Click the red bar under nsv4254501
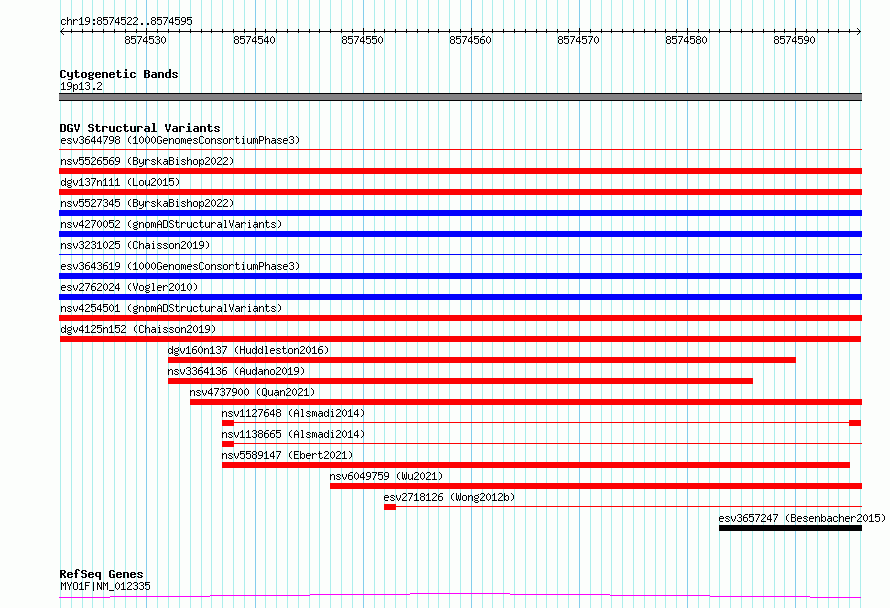Screen dimensions: 890x608 point(460,318)
